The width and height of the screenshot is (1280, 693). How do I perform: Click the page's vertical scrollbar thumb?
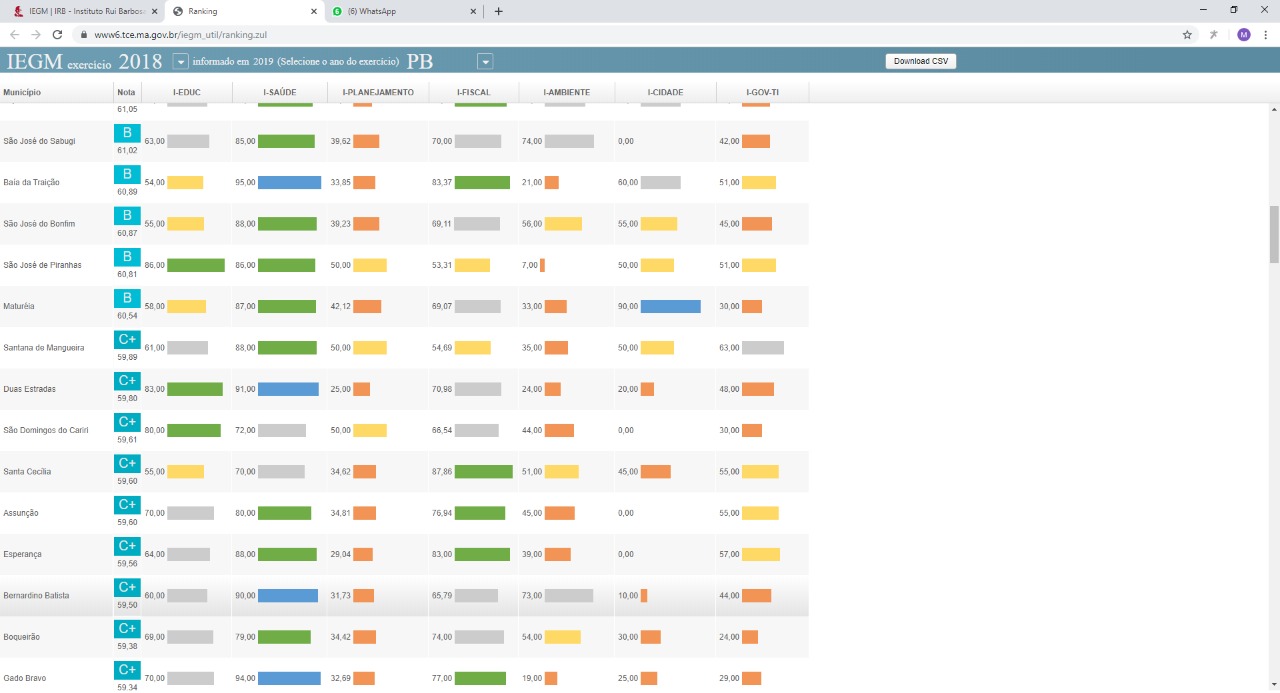[x=1274, y=234]
